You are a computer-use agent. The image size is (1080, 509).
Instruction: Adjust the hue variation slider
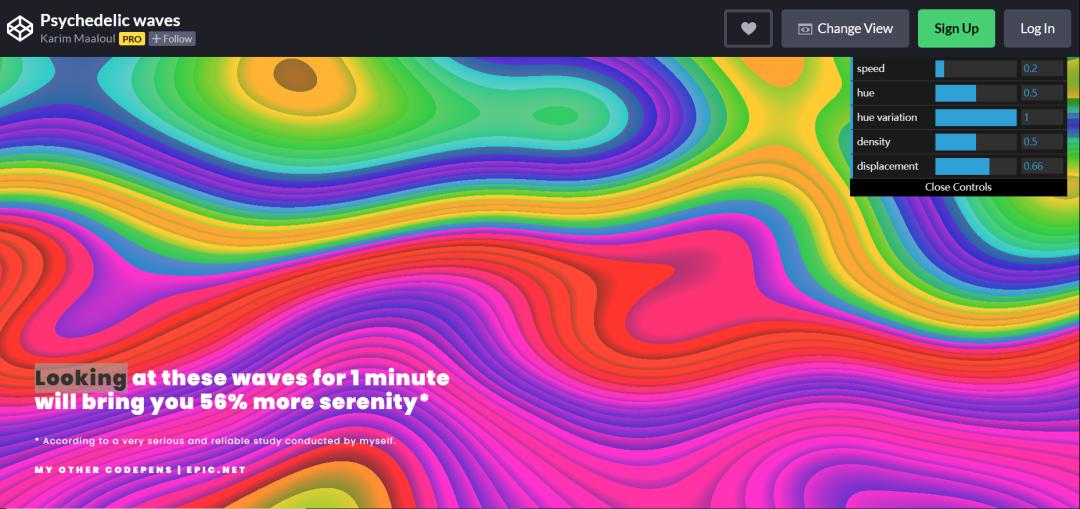coord(975,117)
